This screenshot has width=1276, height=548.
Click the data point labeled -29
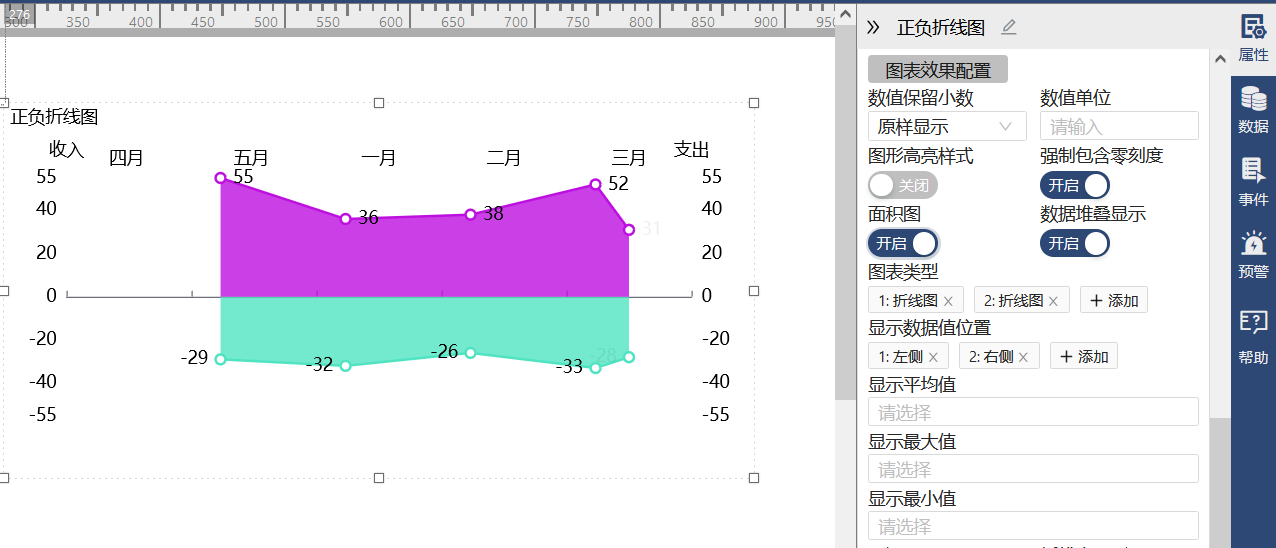[220, 359]
